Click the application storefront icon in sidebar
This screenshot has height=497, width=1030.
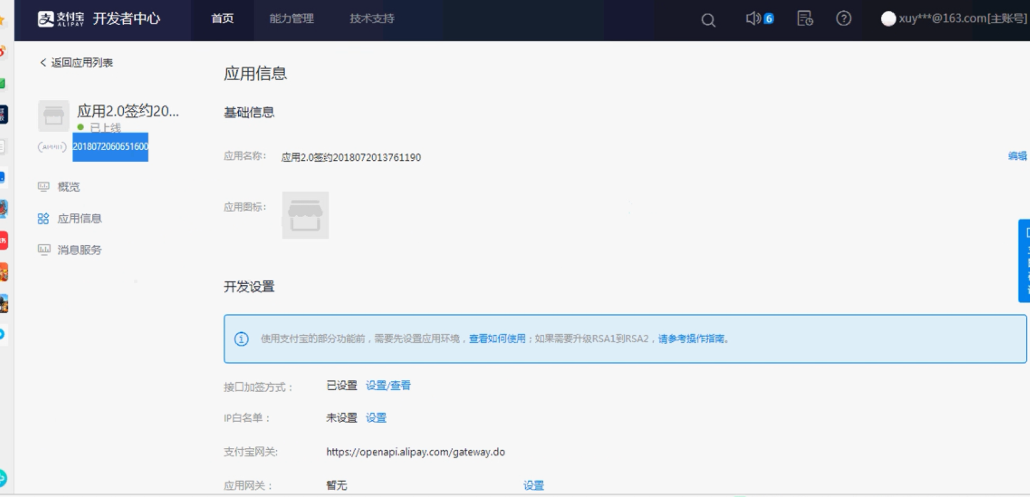pyautogui.click(x=54, y=116)
